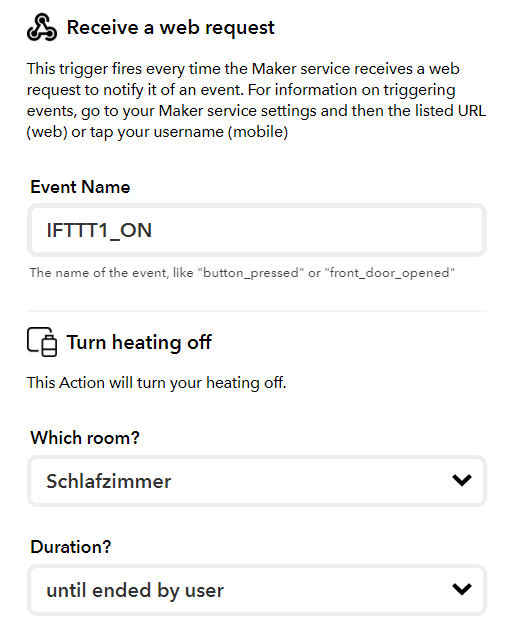Select the 'until ended by user' value
This screenshot has width=512, height=639.
[x=135, y=591]
